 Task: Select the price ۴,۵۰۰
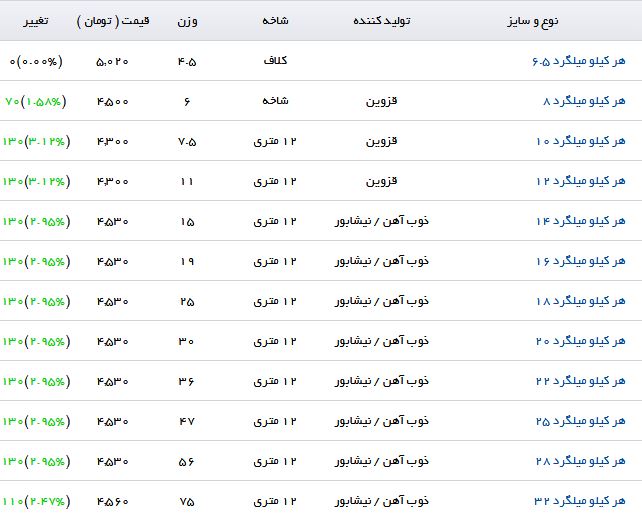click(x=113, y=102)
